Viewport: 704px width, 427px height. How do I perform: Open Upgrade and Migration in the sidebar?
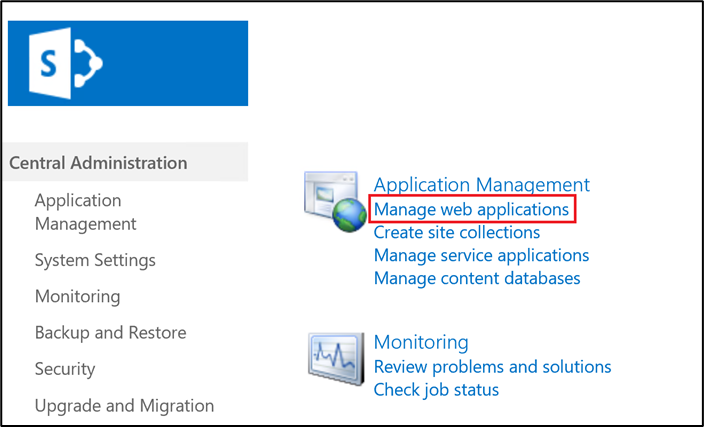coord(124,406)
